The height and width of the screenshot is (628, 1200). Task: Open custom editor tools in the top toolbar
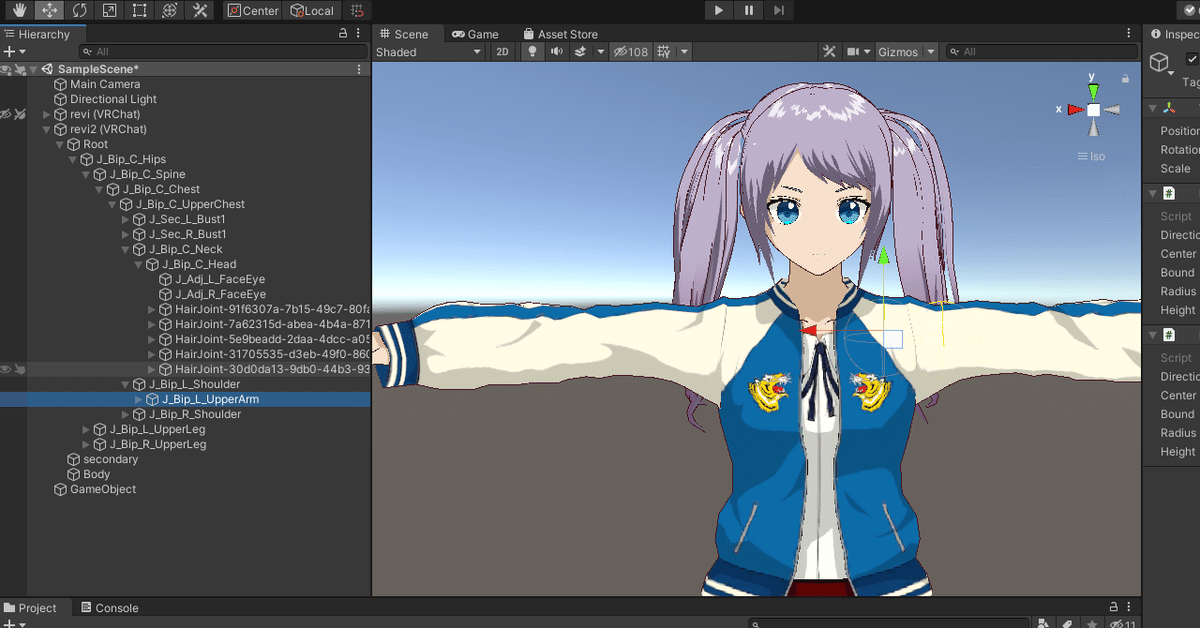(200, 11)
